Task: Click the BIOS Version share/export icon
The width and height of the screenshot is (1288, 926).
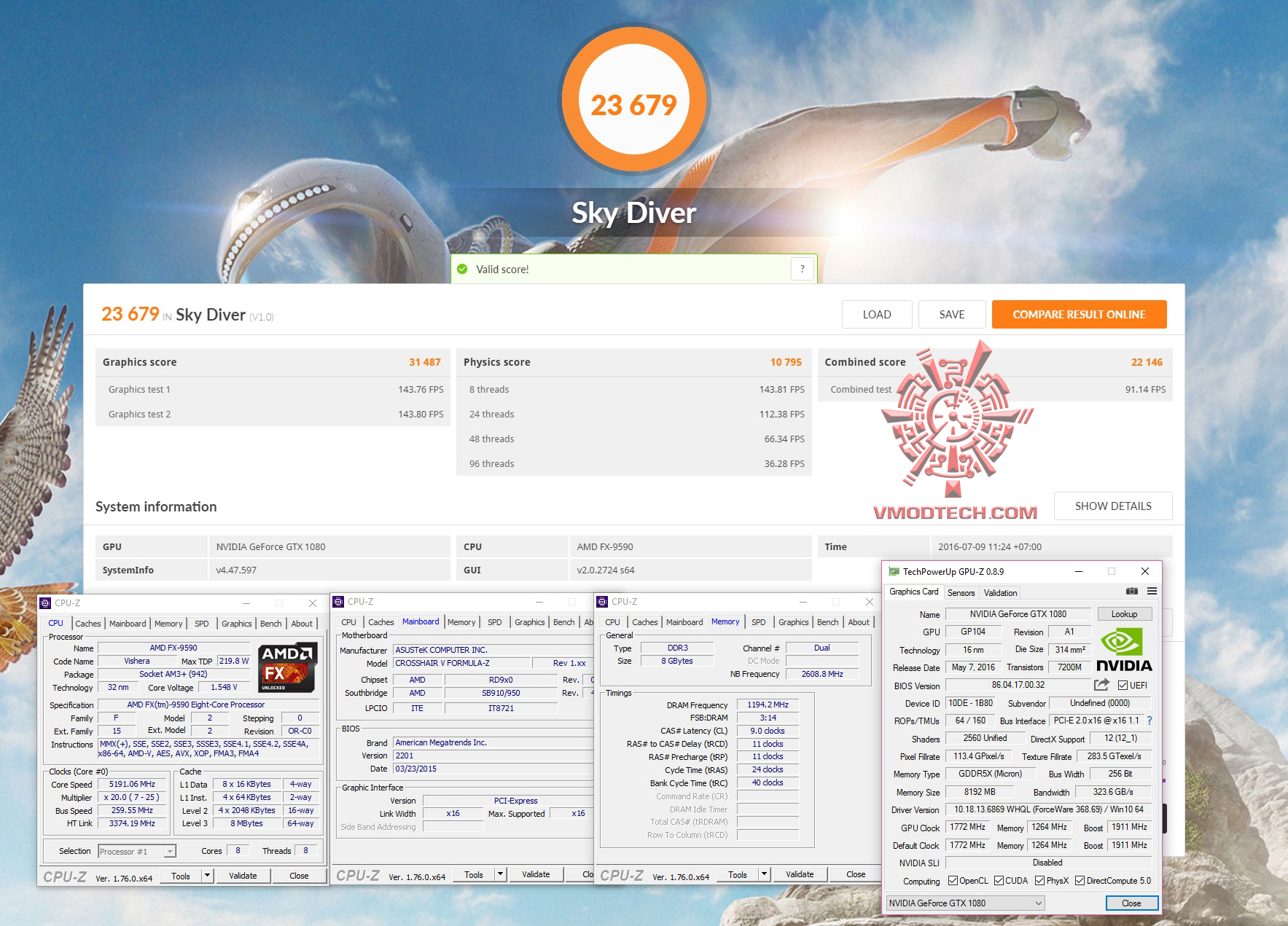Action: (x=1101, y=685)
